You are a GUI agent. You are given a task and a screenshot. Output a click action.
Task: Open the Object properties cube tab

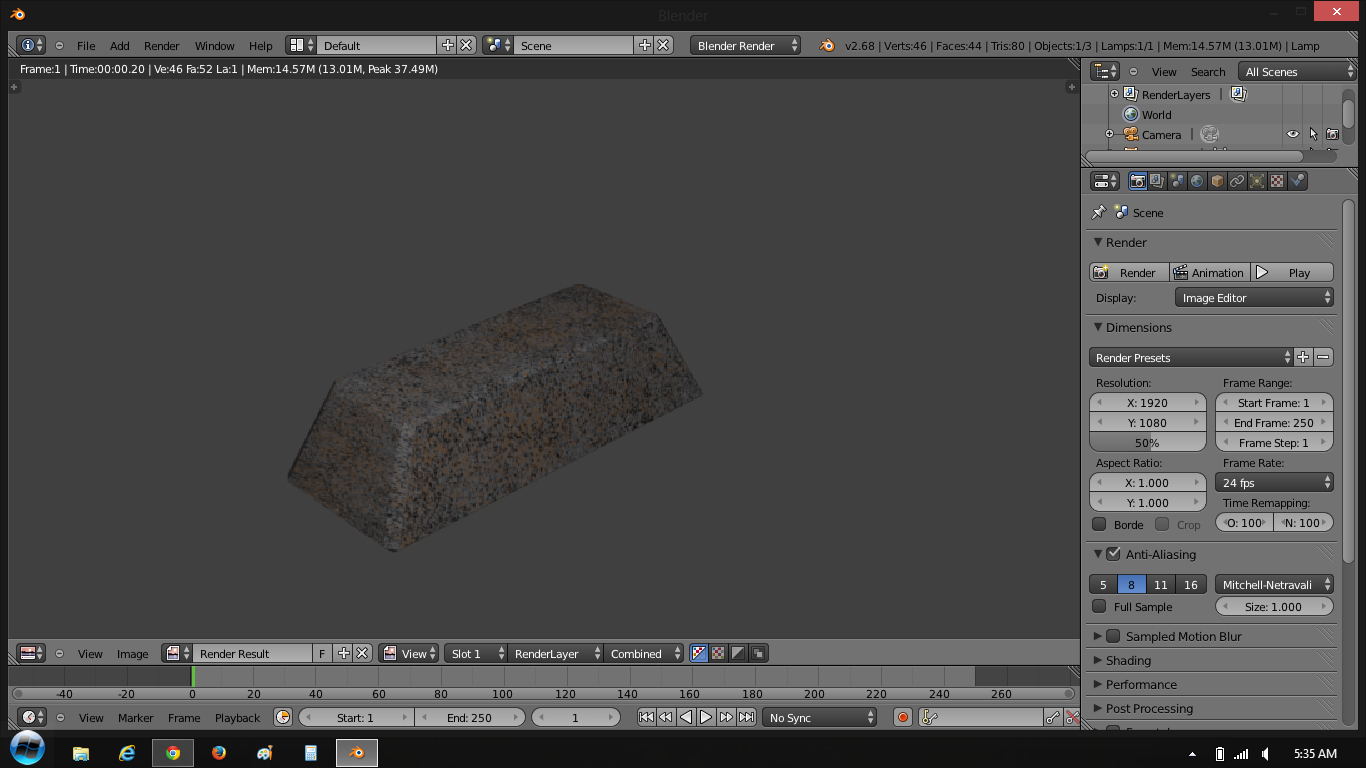[x=1217, y=181]
